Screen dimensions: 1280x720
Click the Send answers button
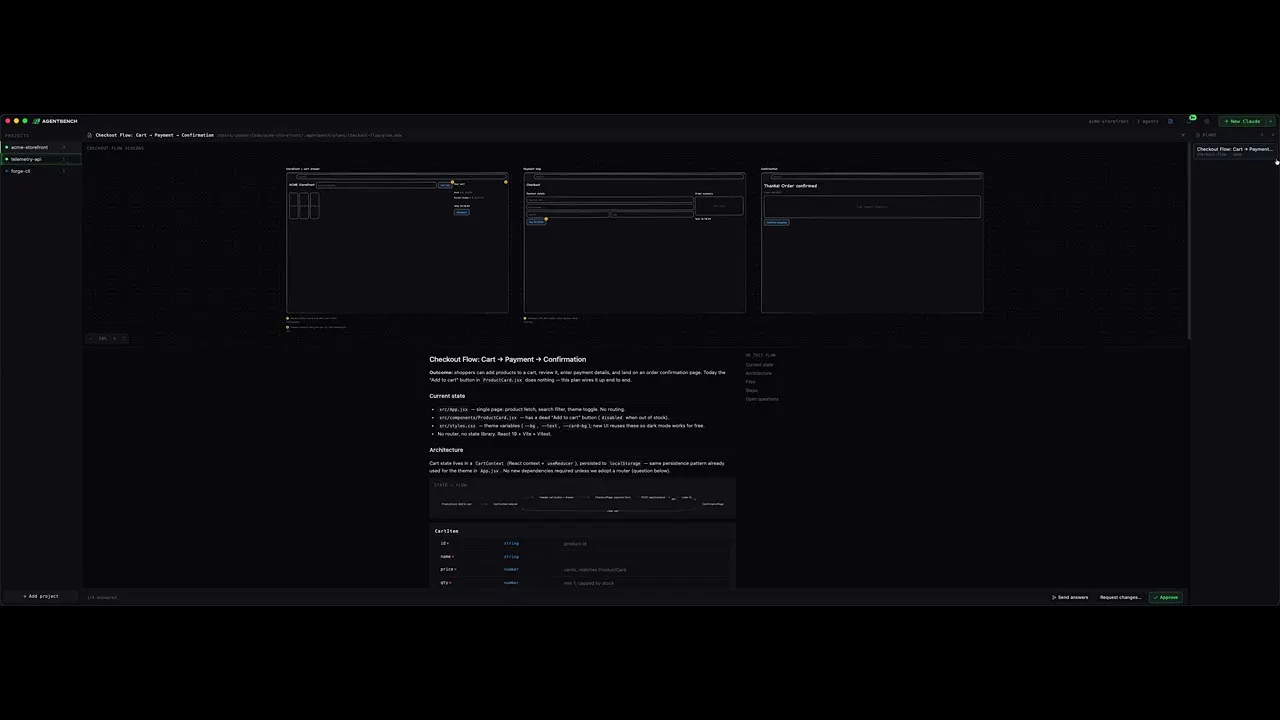coord(1070,597)
